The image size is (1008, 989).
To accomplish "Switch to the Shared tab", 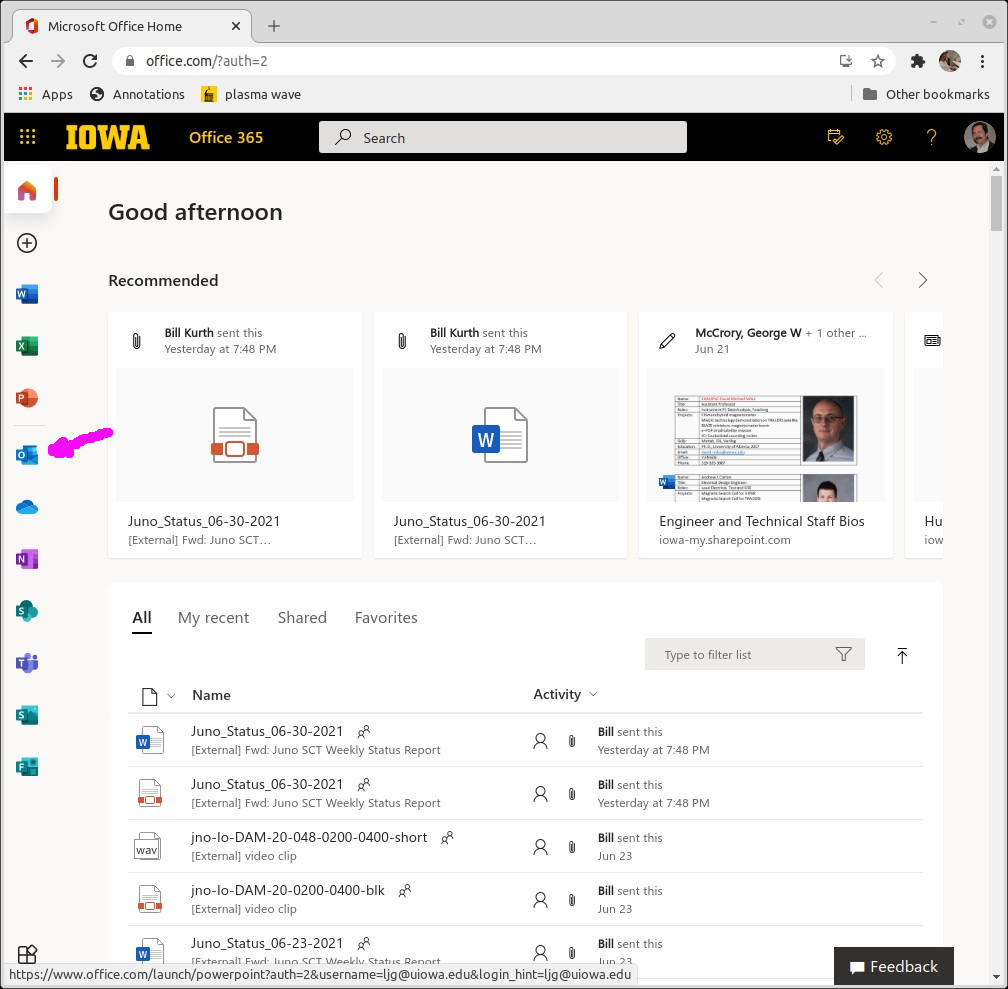I will pos(302,618).
